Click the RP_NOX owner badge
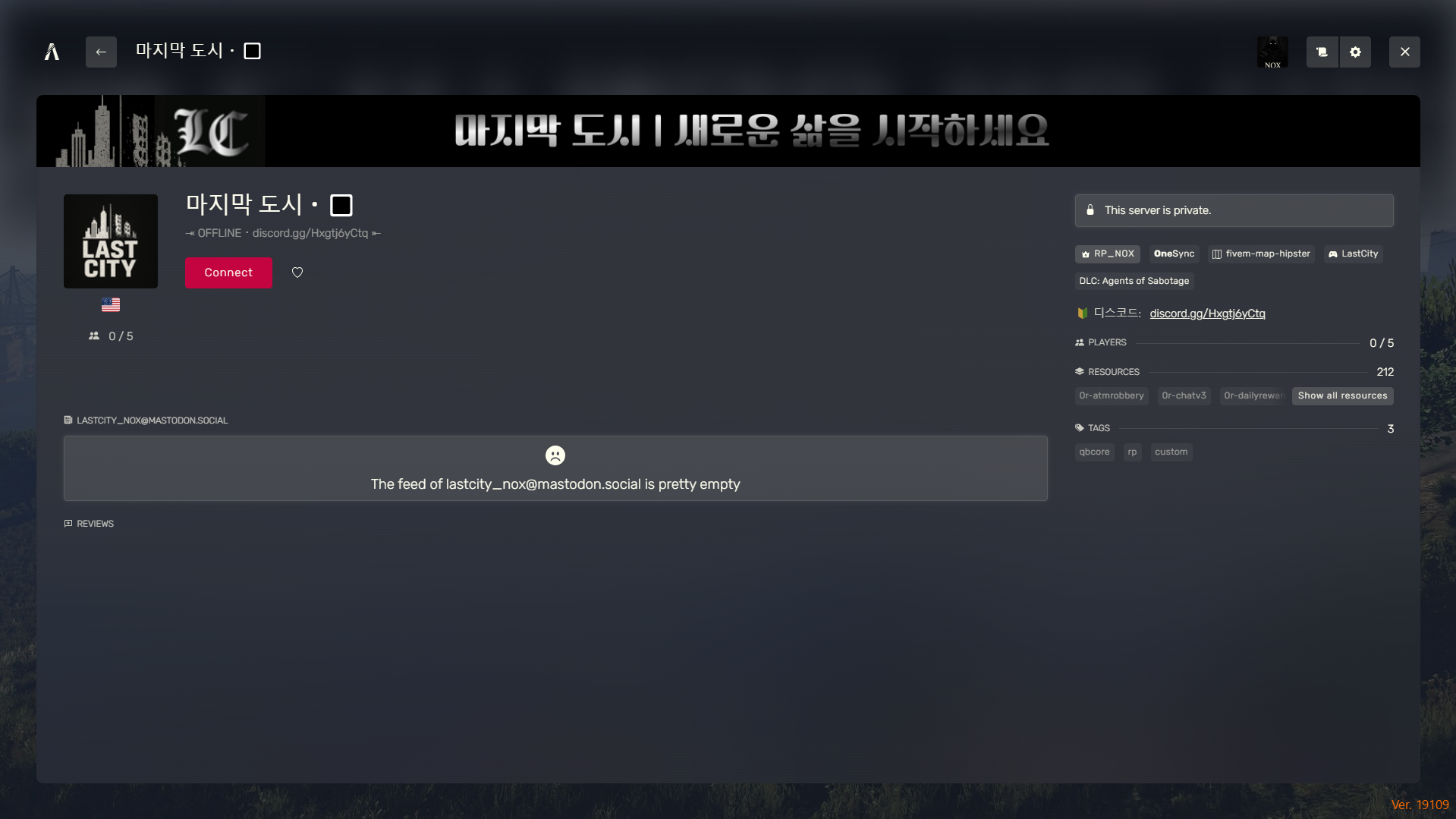Image resolution: width=1456 pixels, height=819 pixels. (1107, 254)
